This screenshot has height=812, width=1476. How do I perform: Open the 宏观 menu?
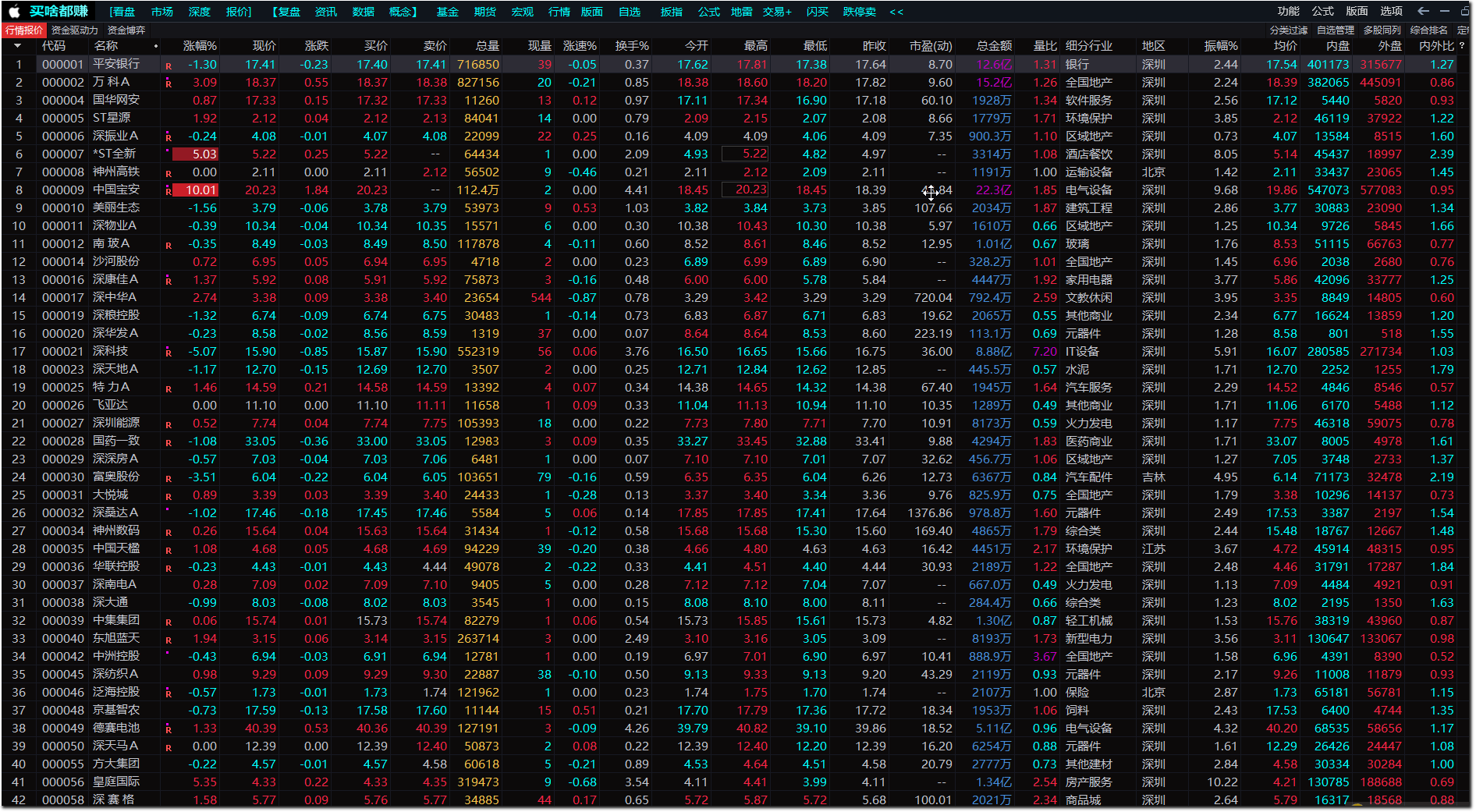[523, 12]
